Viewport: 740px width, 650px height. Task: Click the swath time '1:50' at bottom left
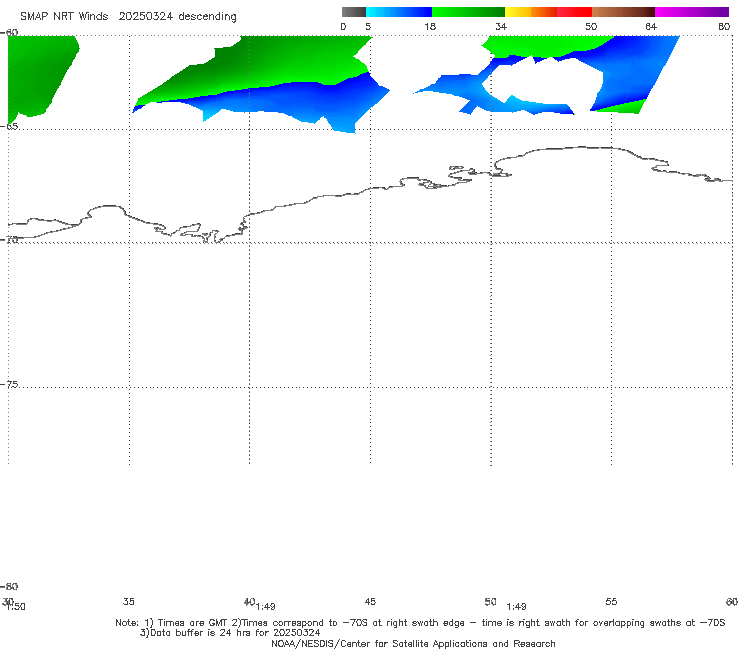click(16, 607)
